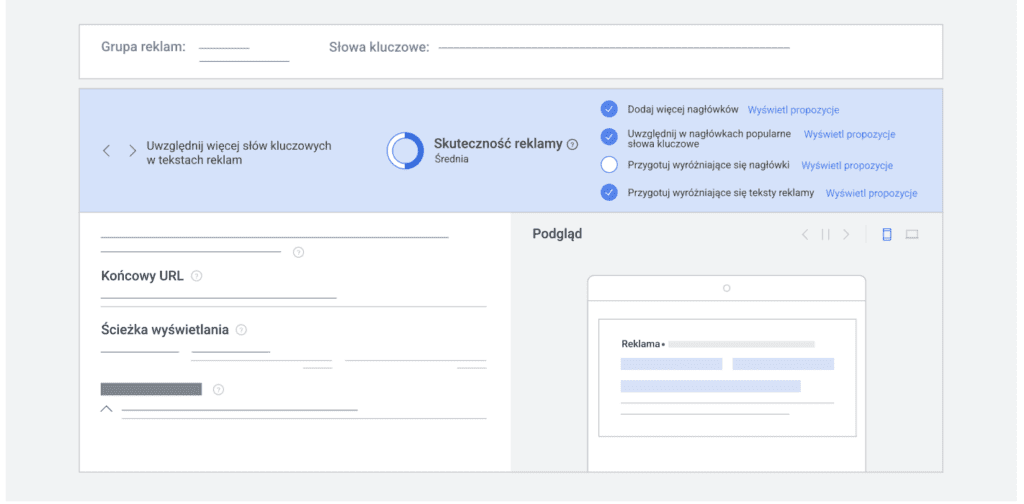Click Wyświetl propozycje for wyróżniające się teksty reklamy
Screen dimensions: 1024x504
[x=871, y=193]
